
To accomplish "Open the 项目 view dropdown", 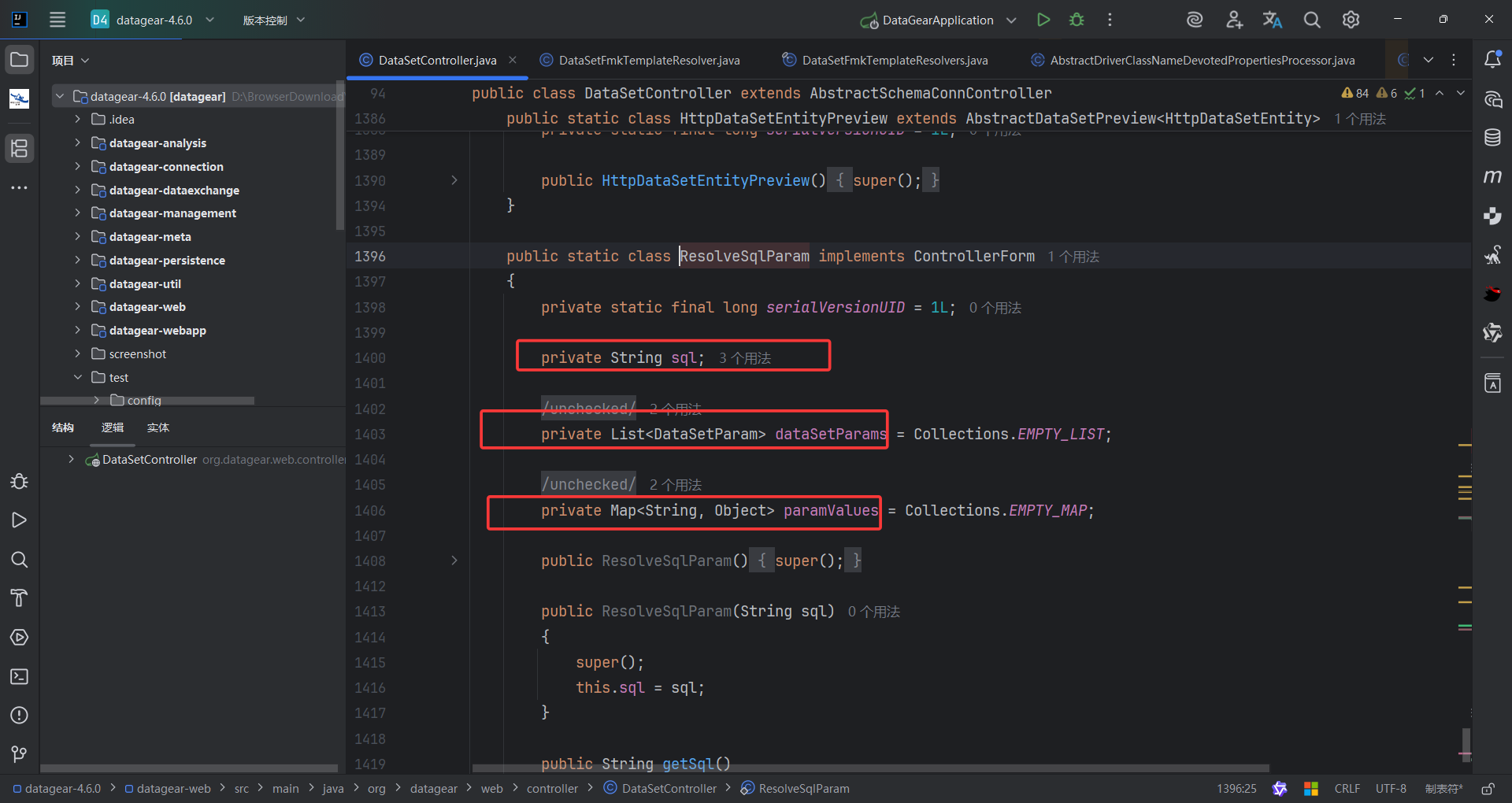I will click(71, 61).
